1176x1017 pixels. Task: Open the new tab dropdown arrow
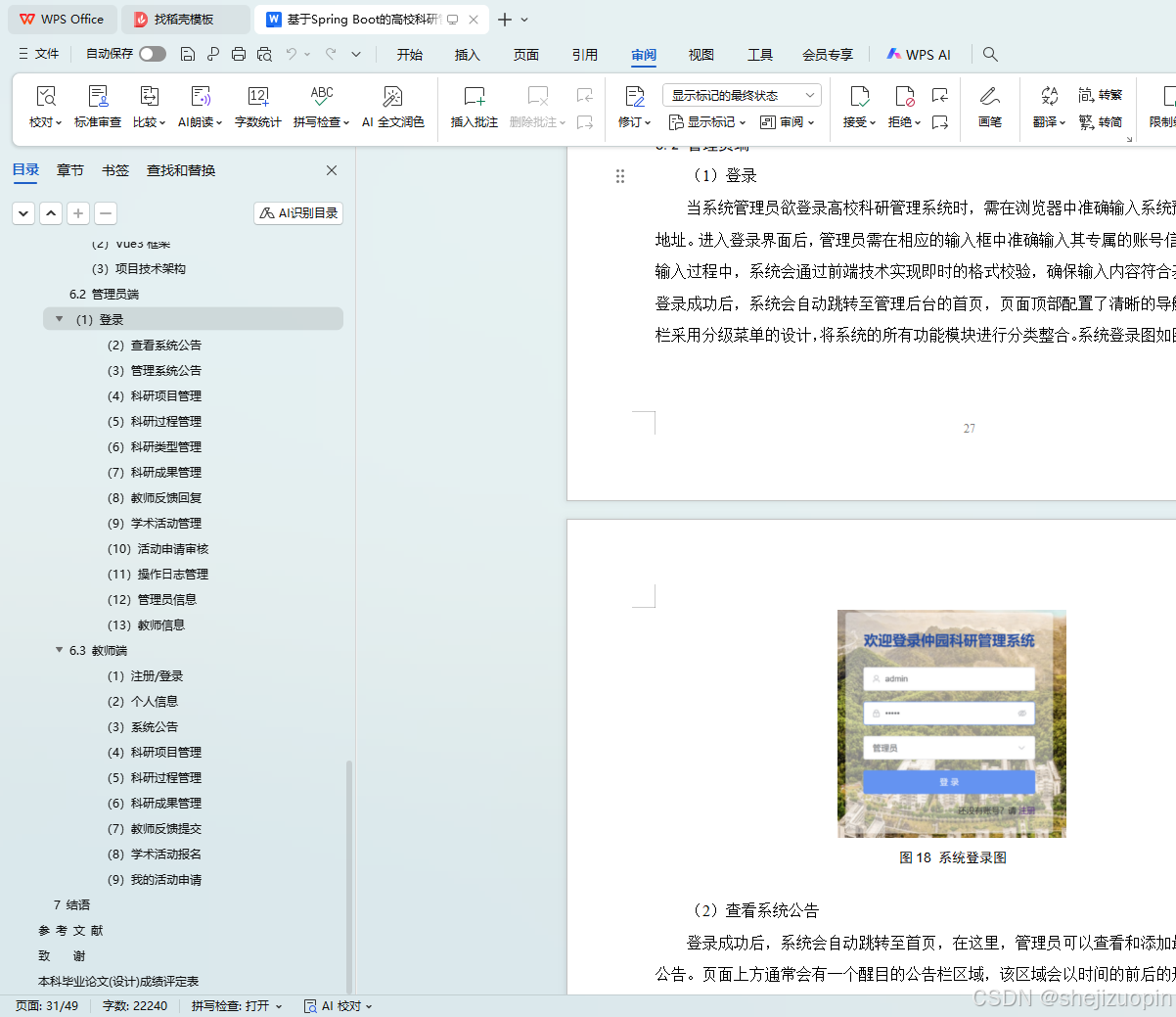pyautogui.click(x=524, y=20)
